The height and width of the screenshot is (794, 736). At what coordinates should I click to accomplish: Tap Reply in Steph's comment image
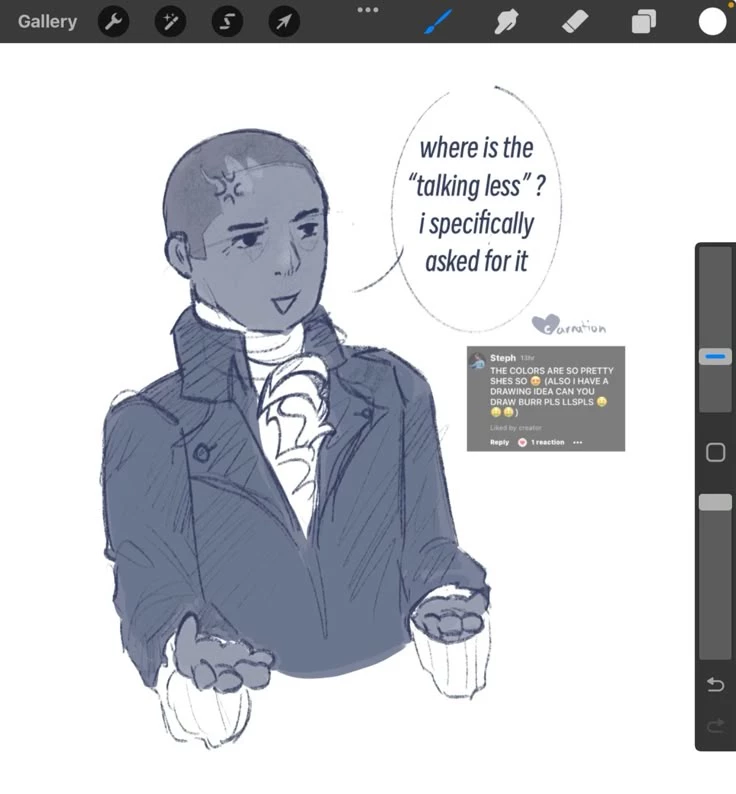click(499, 442)
